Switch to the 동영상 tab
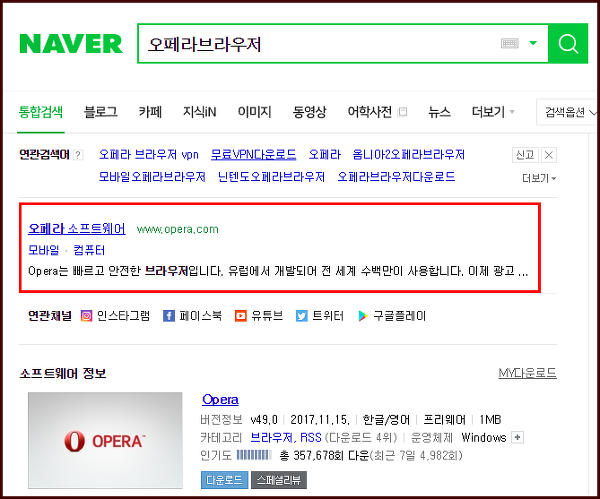Image resolution: width=600 pixels, height=499 pixels. click(x=309, y=112)
